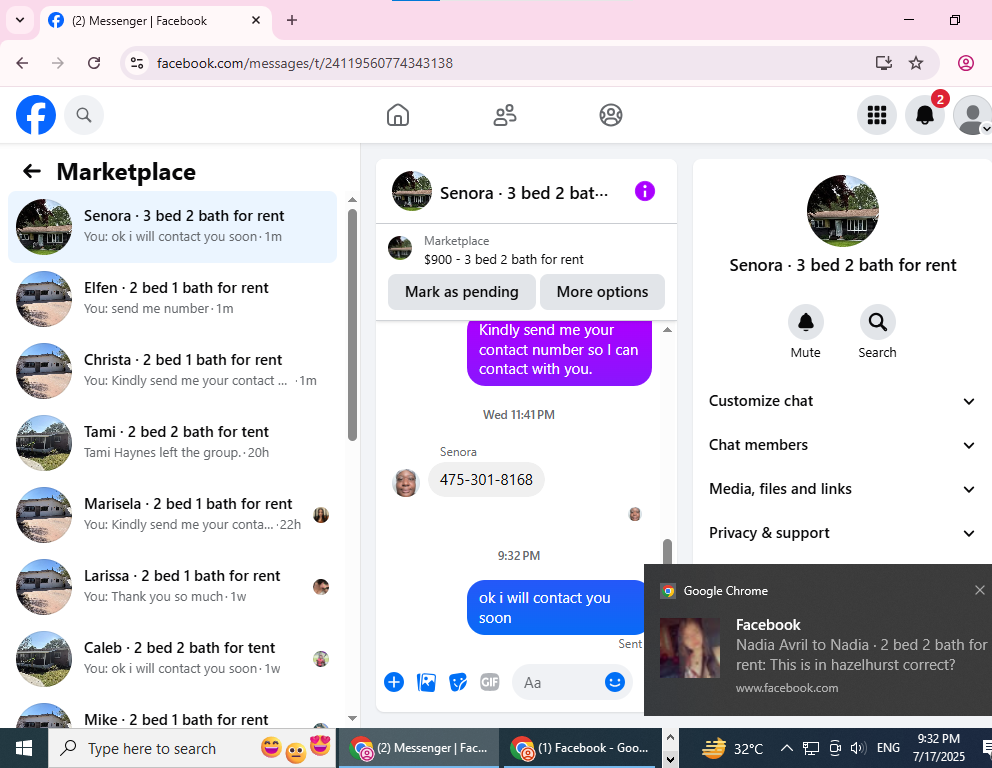Show hidden system tray icons chevron
This screenshot has height=768, width=992.
pos(786,748)
